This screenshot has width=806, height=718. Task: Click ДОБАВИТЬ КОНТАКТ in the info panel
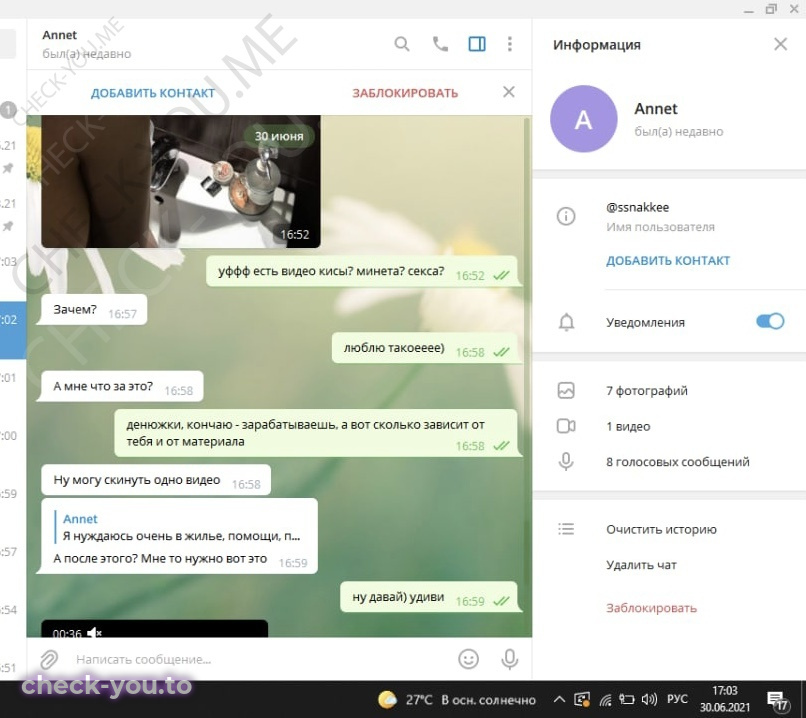pos(668,261)
